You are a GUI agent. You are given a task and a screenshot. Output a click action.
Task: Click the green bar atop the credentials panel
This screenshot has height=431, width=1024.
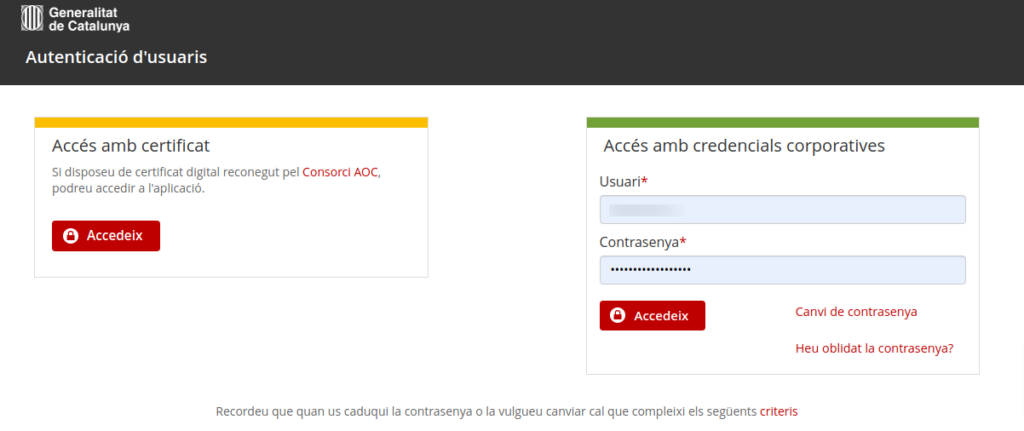point(782,122)
